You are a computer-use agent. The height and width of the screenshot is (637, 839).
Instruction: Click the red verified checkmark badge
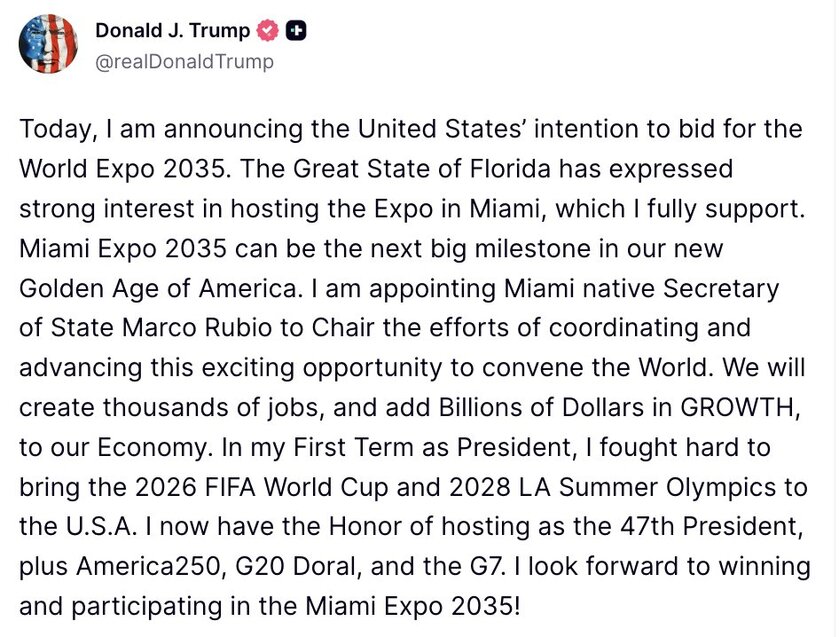(268, 32)
